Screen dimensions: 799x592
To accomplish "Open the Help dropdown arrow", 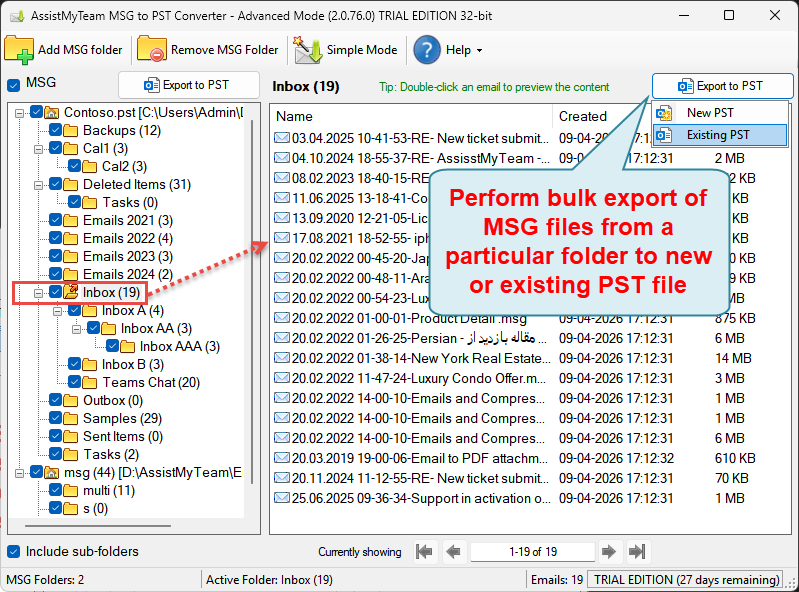I will (479, 50).
